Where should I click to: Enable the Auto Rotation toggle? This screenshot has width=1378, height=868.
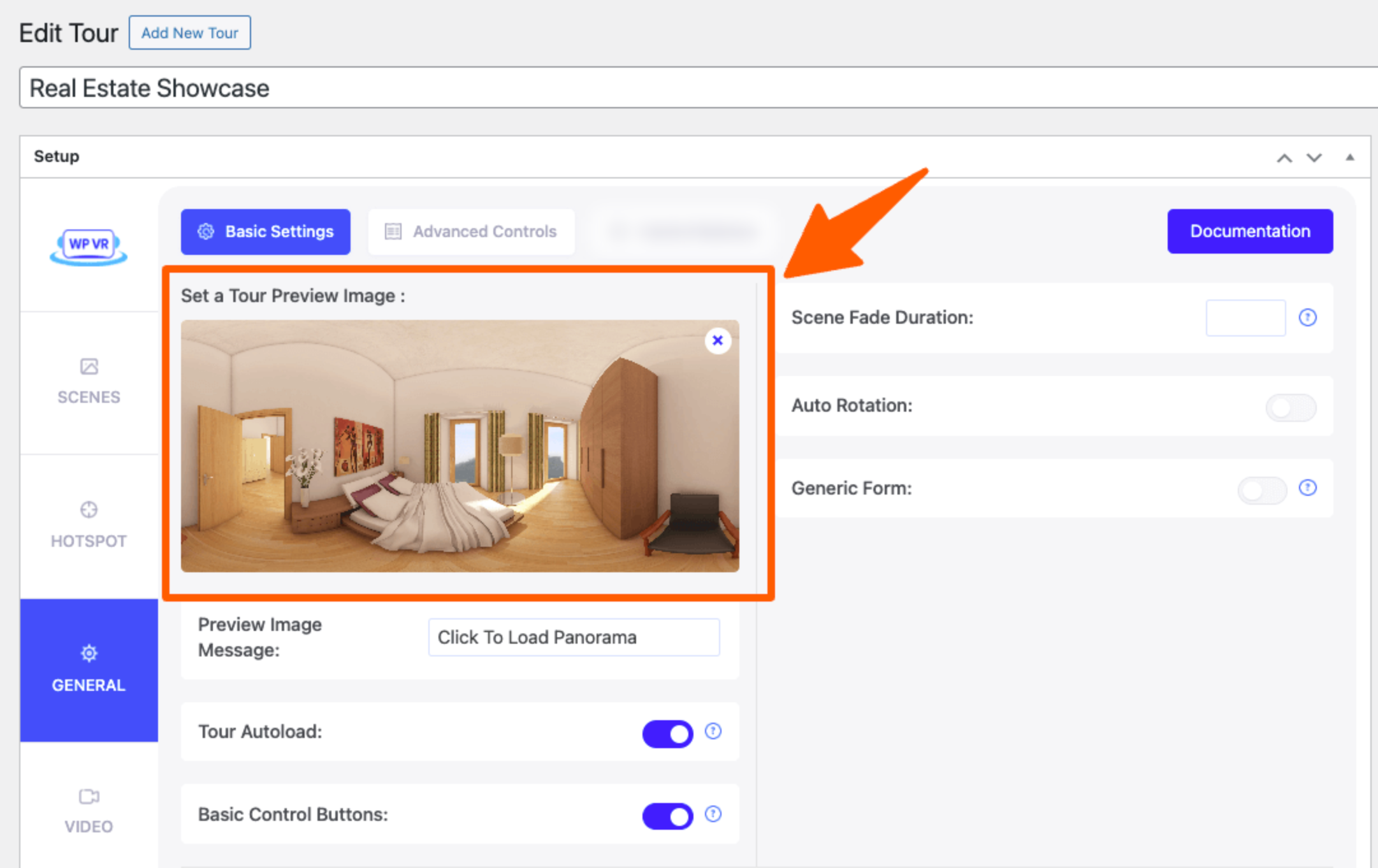(1291, 407)
